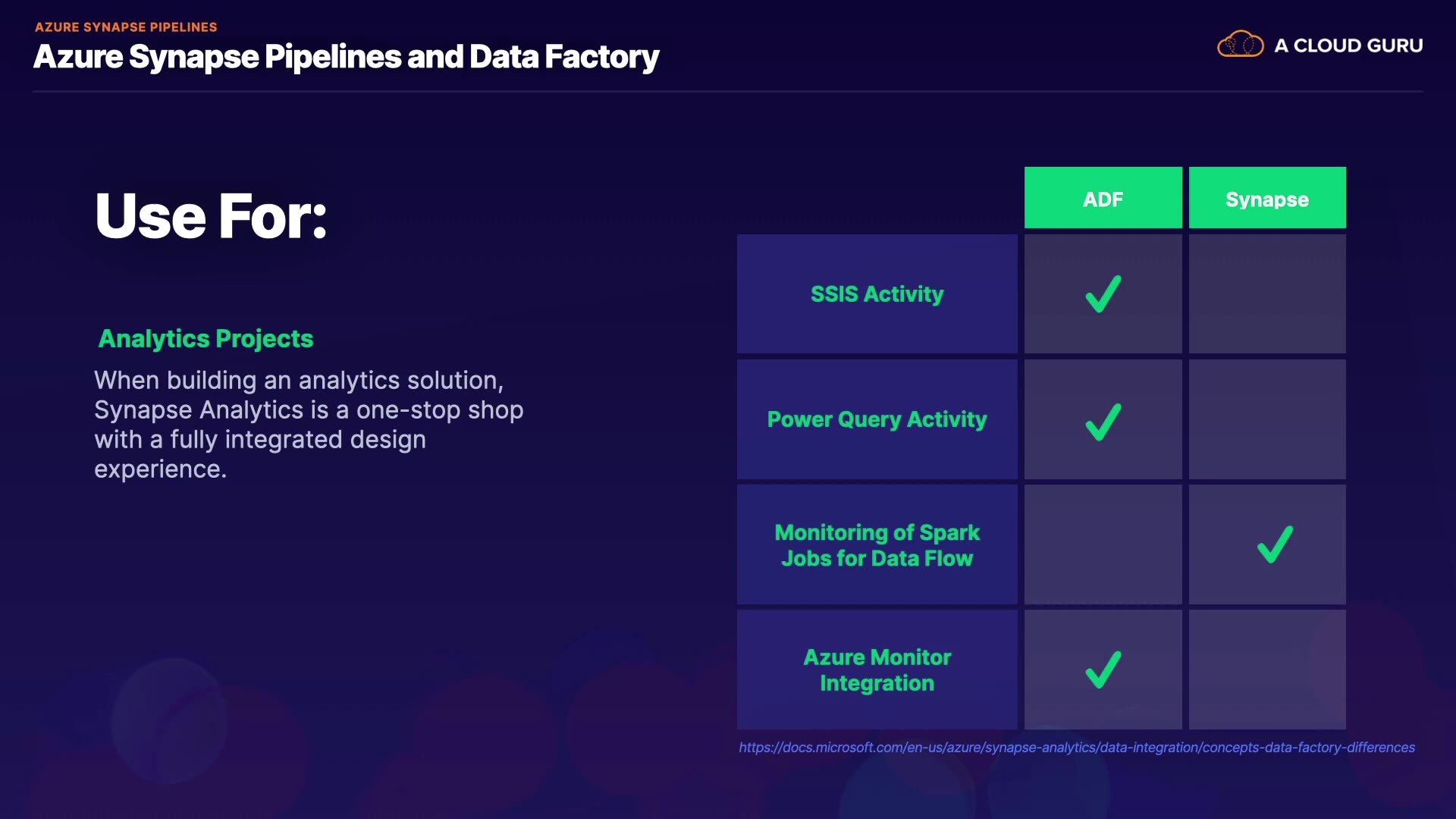
Task: Select Monitoring of Spark Jobs row label
Action: (x=877, y=545)
